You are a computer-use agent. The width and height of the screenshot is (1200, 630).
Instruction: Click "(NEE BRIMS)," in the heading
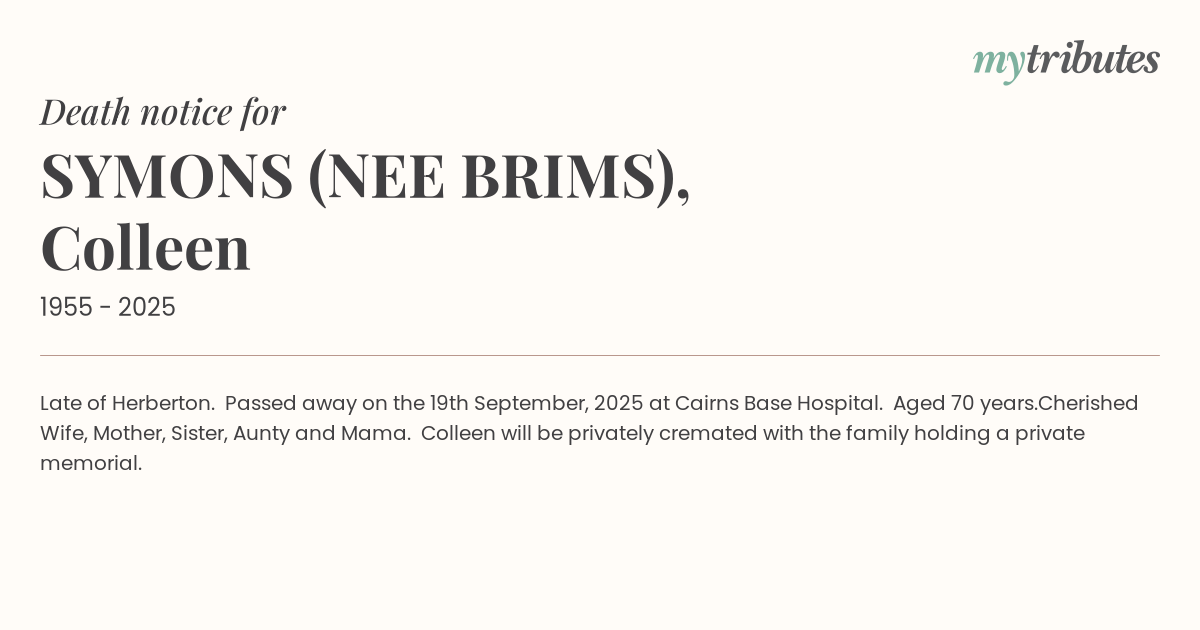pyautogui.click(x=498, y=176)
